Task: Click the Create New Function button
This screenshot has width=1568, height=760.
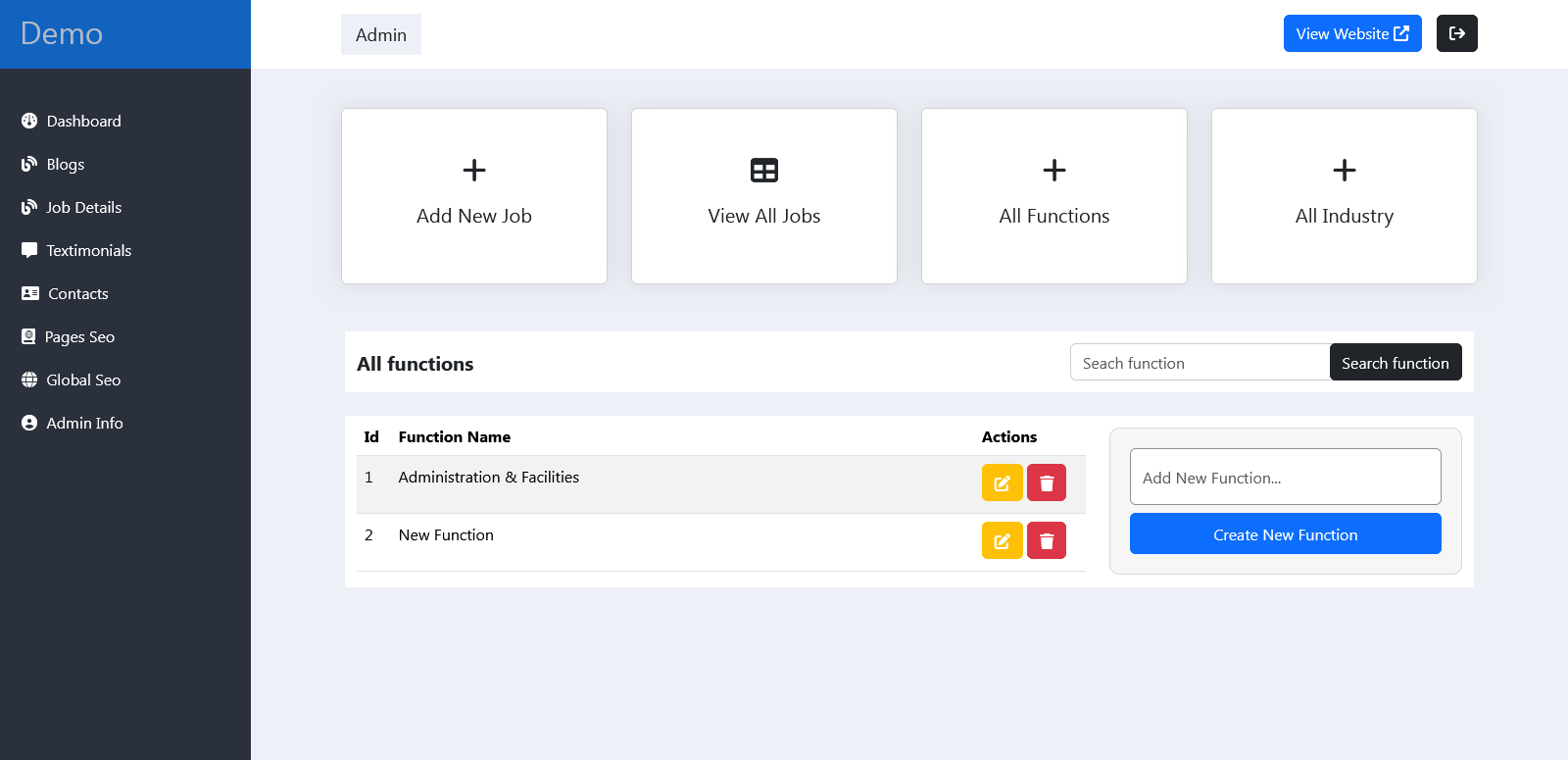Action: (1285, 534)
